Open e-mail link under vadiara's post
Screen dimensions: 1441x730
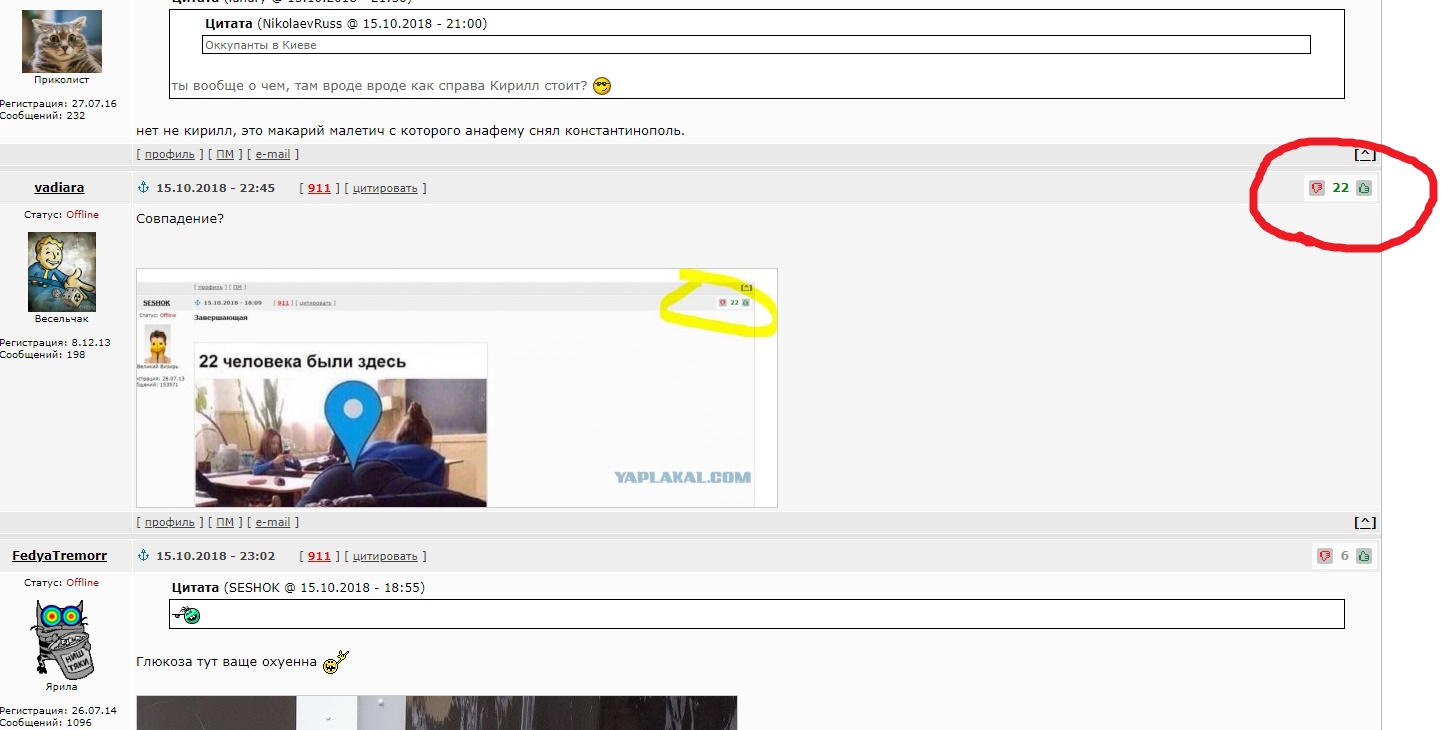click(x=273, y=522)
